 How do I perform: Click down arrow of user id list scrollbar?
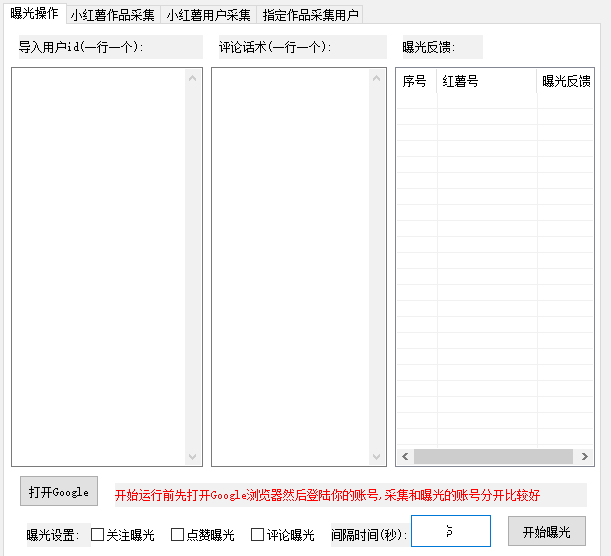coord(194,457)
